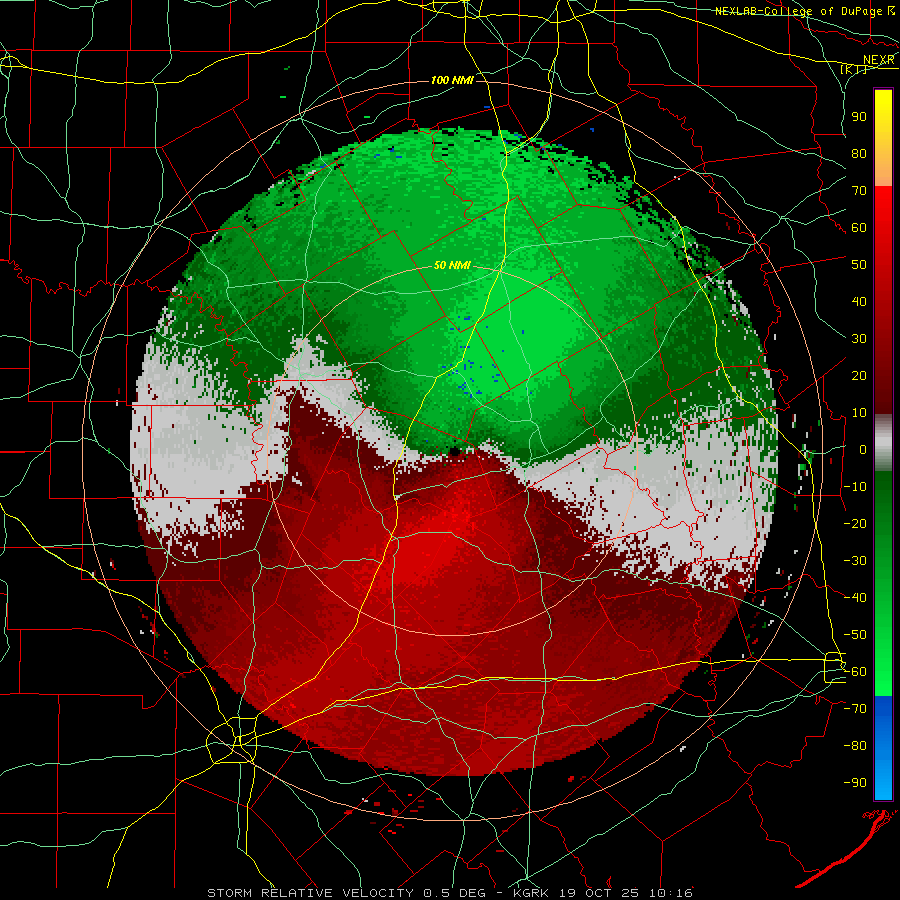
Task: Select the 0 value on velocity scale
Action: coord(862,449)
